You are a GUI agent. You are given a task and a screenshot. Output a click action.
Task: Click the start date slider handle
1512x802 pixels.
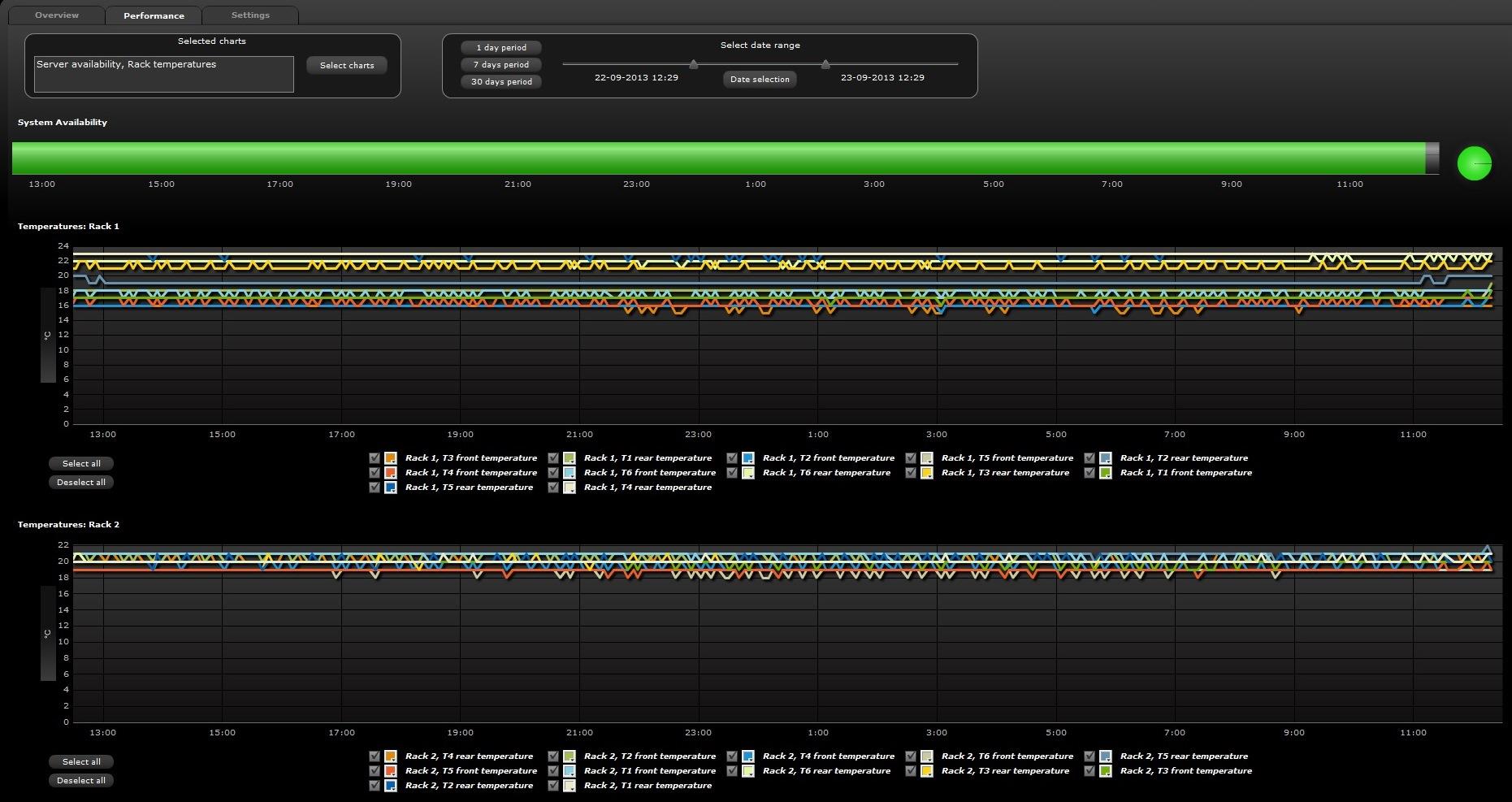click(694, 64)
